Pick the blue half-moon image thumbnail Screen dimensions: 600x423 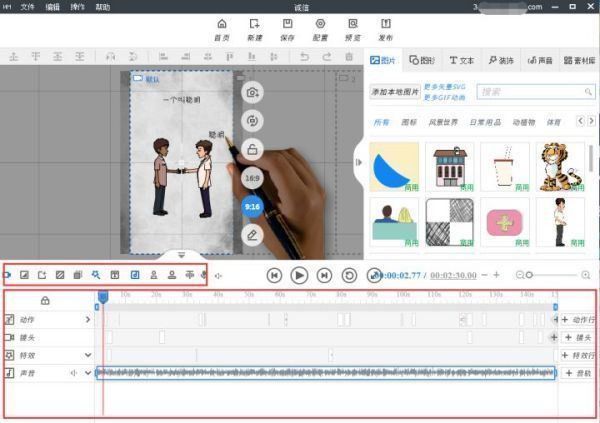coord(394,167)
